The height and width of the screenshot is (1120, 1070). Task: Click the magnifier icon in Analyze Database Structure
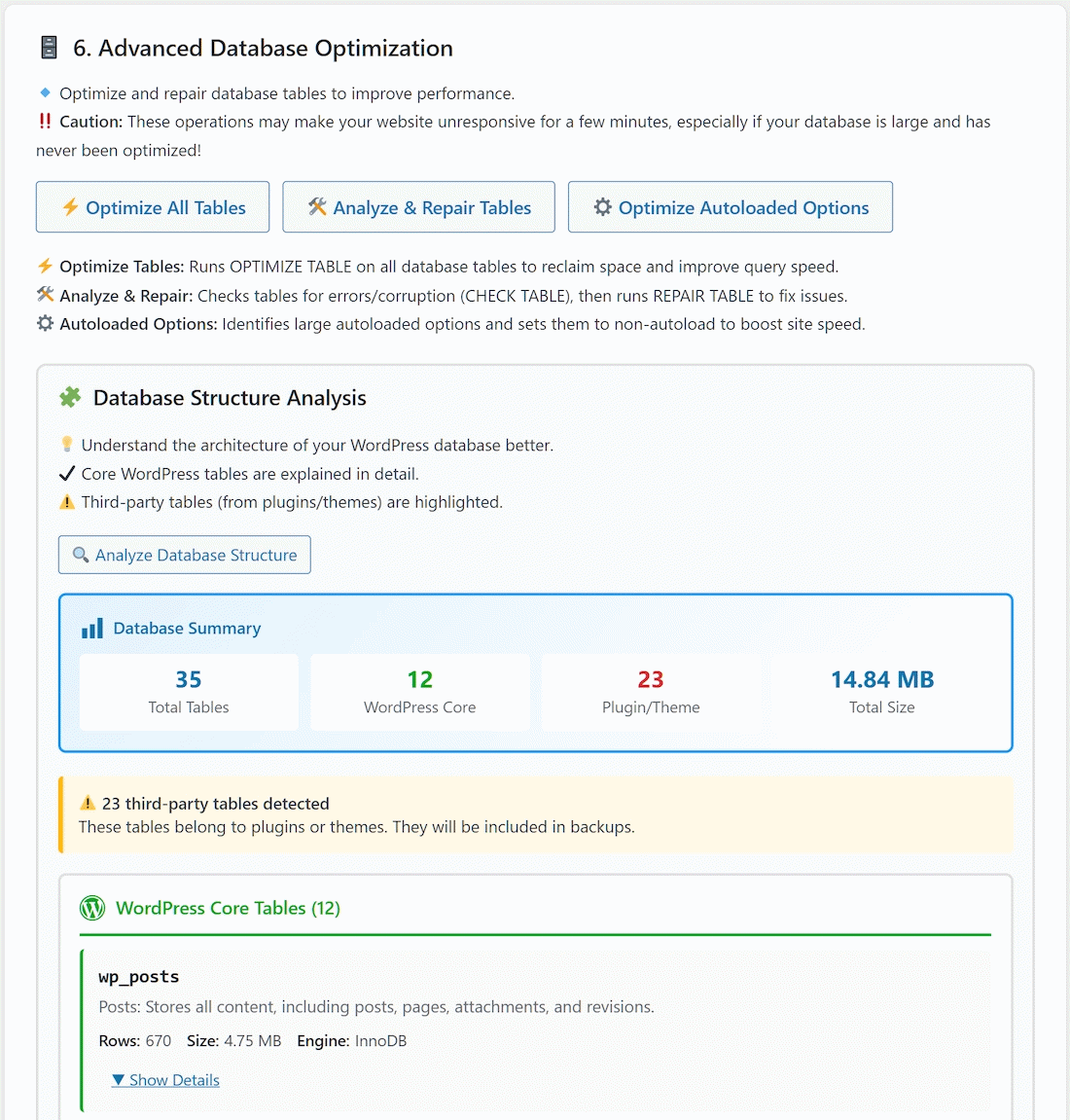(x=81, y=555)
